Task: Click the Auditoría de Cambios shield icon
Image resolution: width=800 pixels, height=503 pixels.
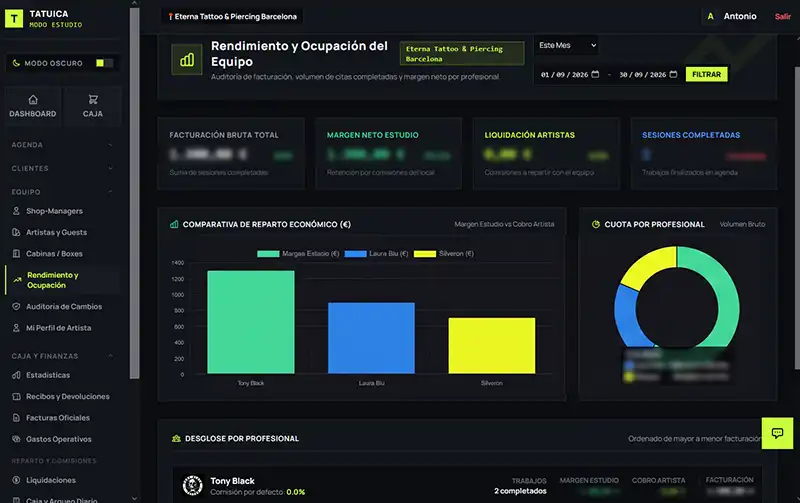Action: 16,307
